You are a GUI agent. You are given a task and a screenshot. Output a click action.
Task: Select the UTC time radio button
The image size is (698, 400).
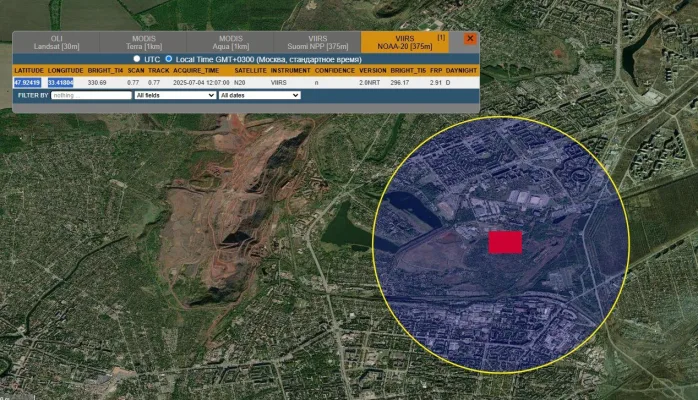pyautogui.click(x=137, y=59)
